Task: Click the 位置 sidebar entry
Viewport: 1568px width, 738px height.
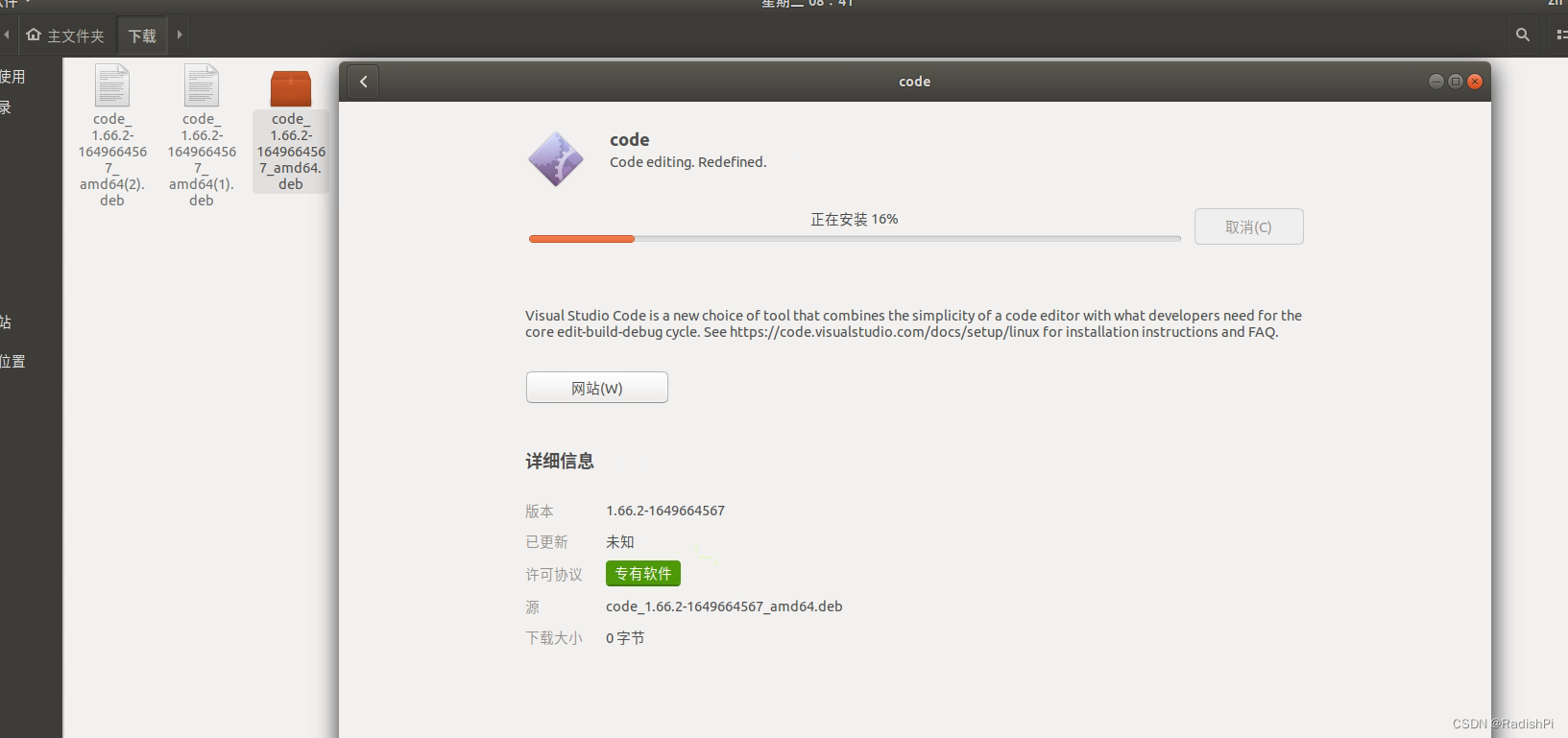Action: coord(12,361)
